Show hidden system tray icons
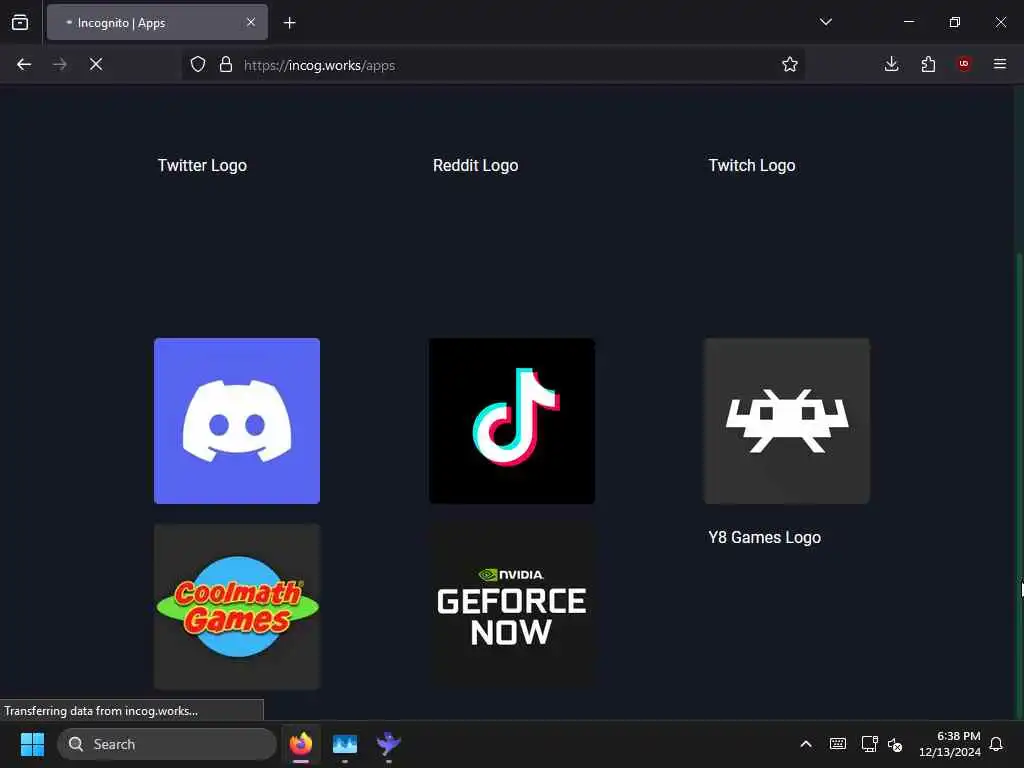 point(806,744)
